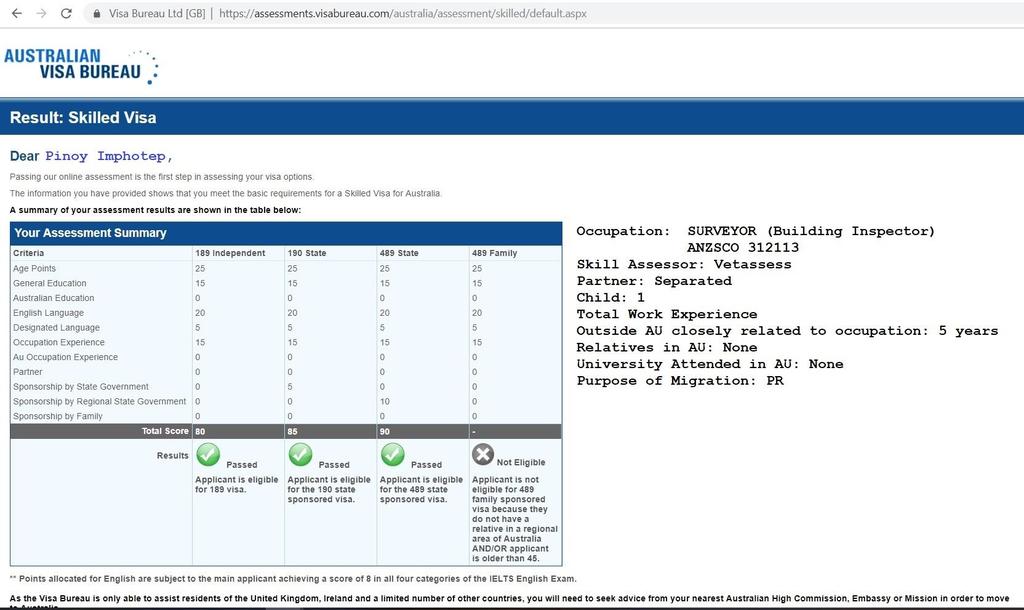The image size is (1024, 610).
Task: Click the Australian Visa Bureau logo
Action: tap(80, 65)
